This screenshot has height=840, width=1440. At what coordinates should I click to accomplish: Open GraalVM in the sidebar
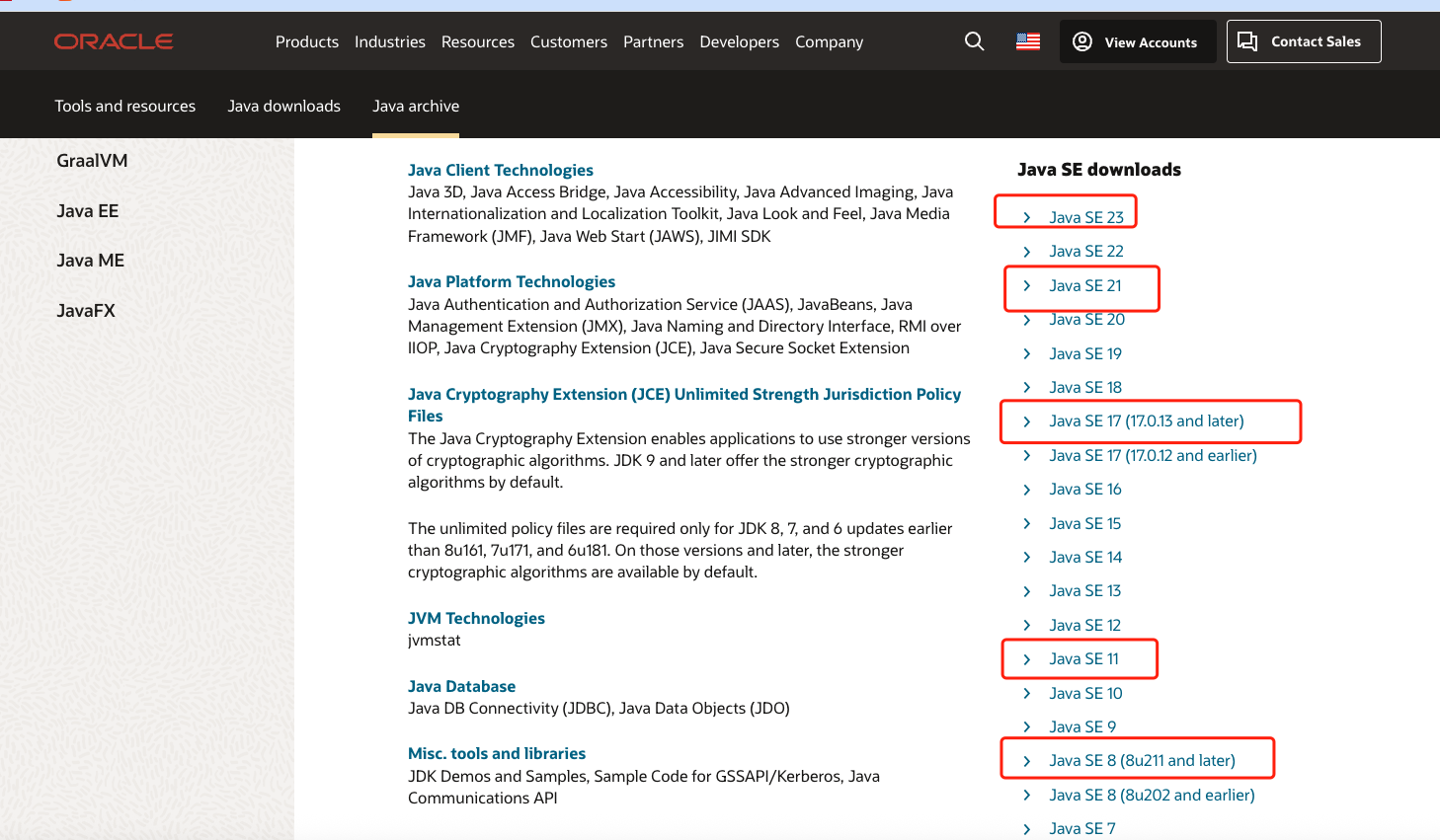tap(92, 161)
